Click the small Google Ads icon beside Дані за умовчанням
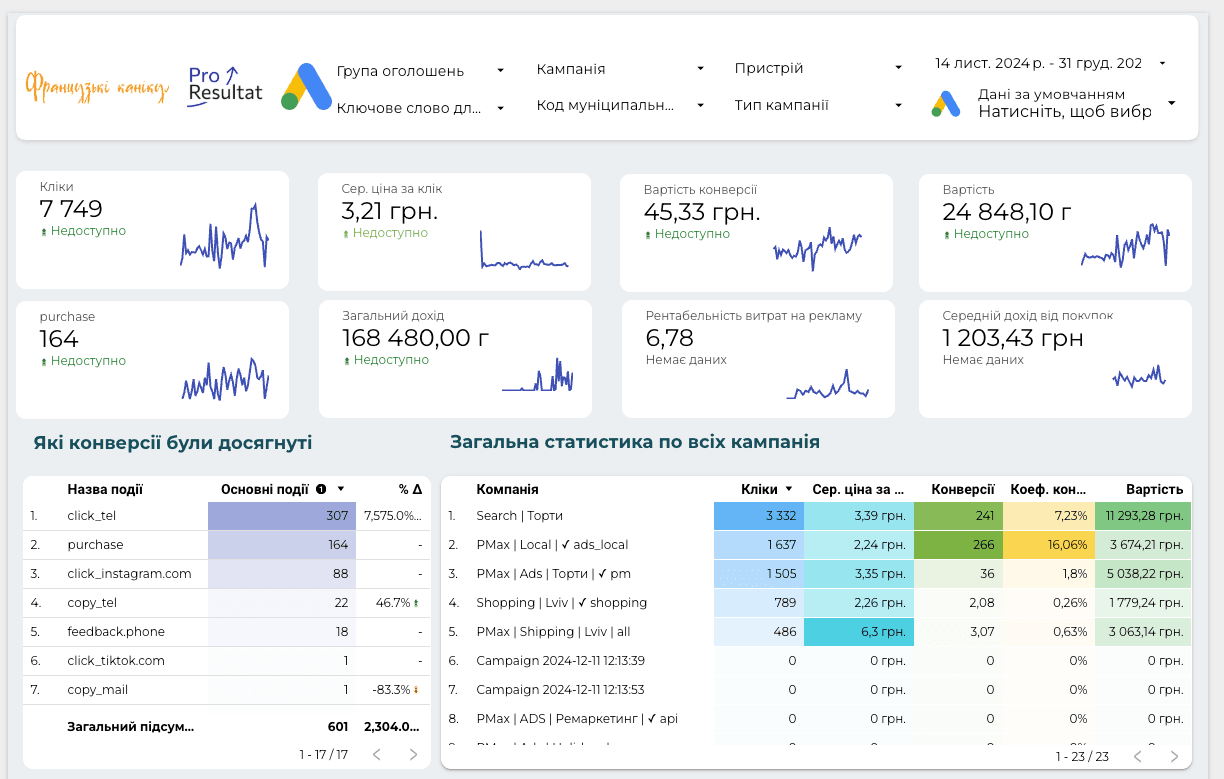This screenshot has height=779, width=1224. pos(945,104)
